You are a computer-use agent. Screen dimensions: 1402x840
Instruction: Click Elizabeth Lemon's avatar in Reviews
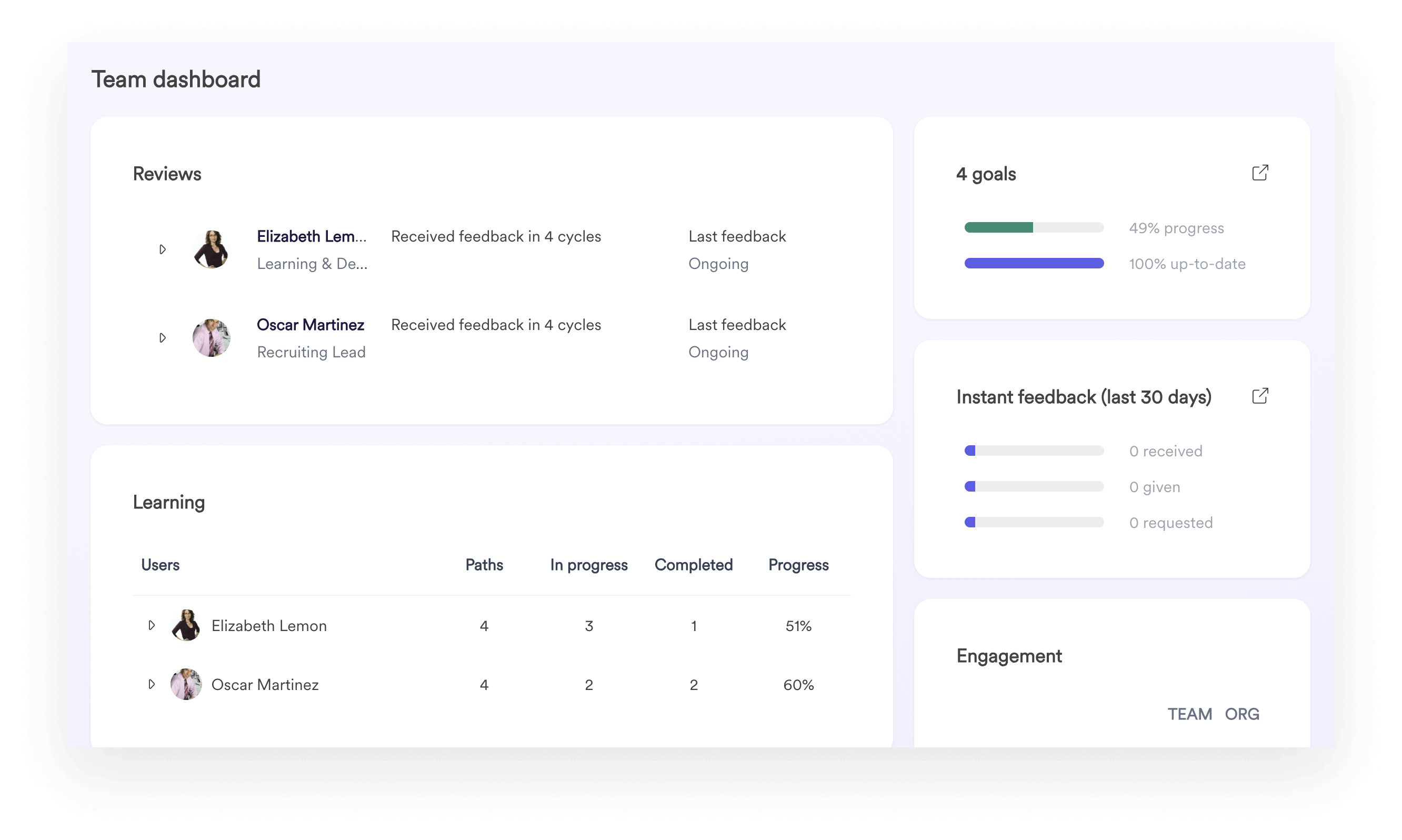pyautogui.click(x=211, y=249)
